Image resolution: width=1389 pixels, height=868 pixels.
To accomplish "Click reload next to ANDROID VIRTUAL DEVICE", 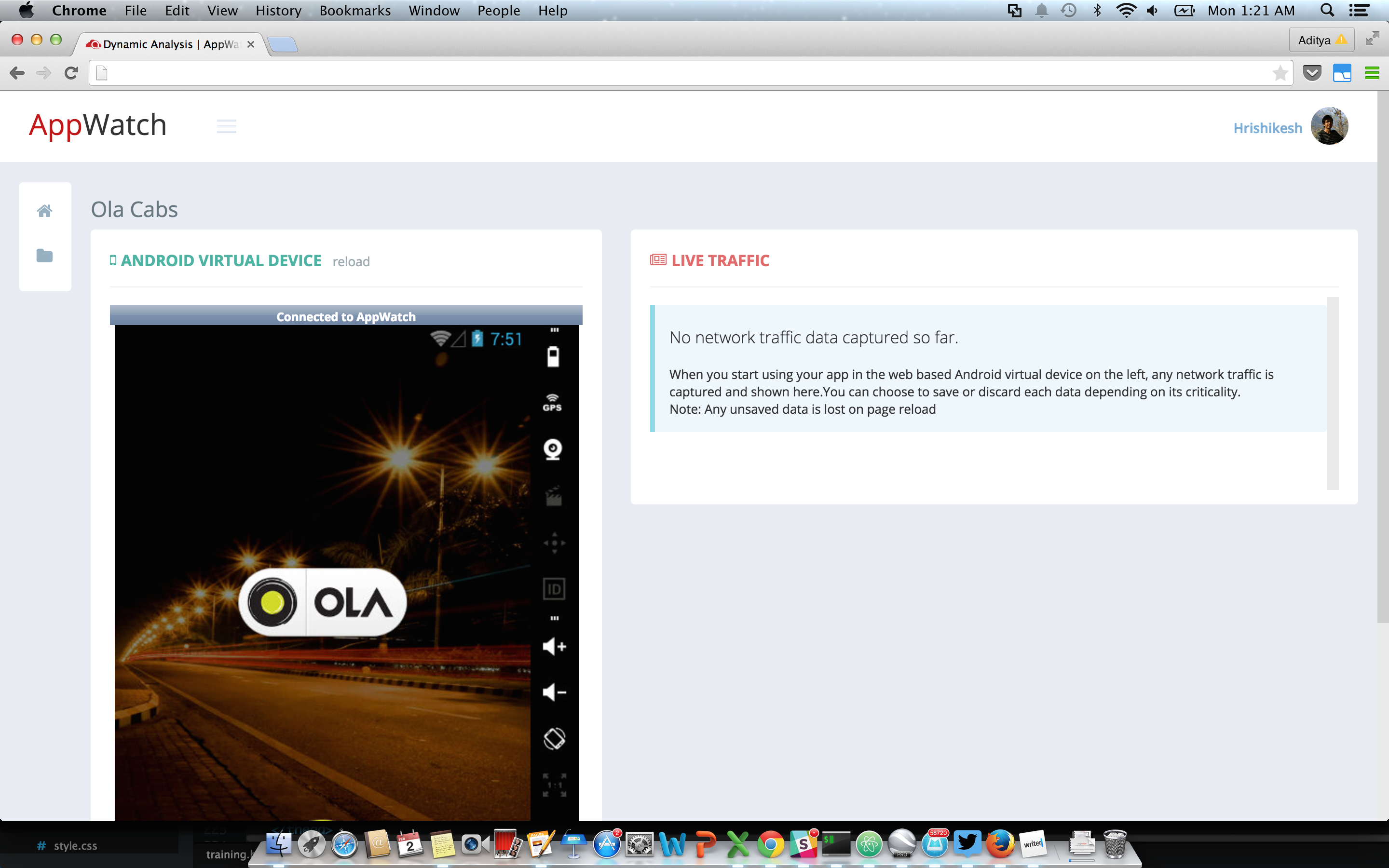I will tap(351, 261).
